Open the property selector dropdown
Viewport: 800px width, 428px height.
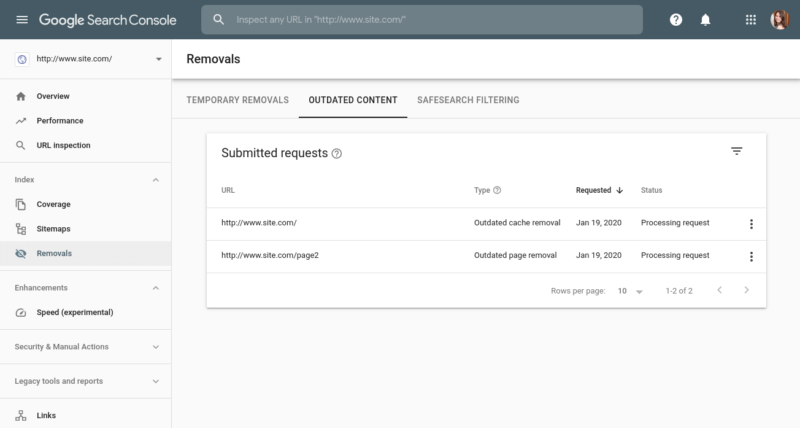[x=159, y=59]
